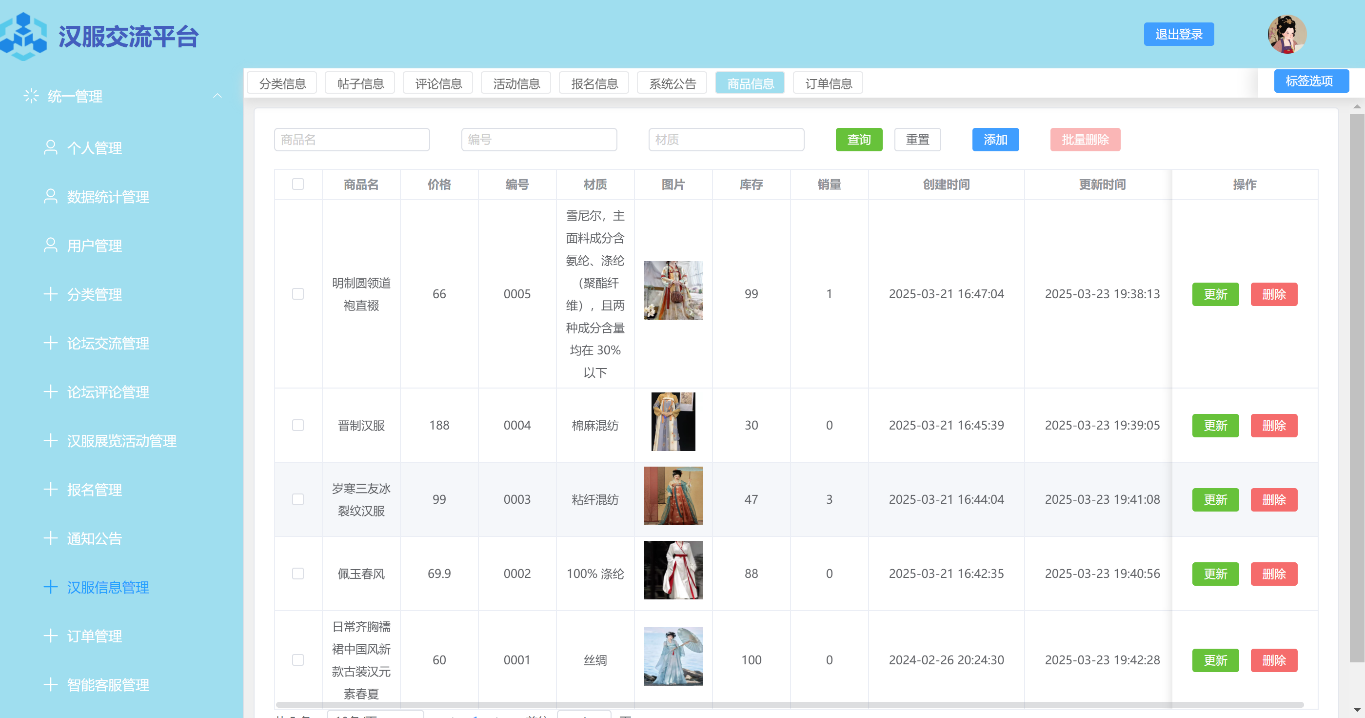Click 删除 for 明制圆领道袍直裰 row
The image size is (1365, 718).
coord(1274,294)
